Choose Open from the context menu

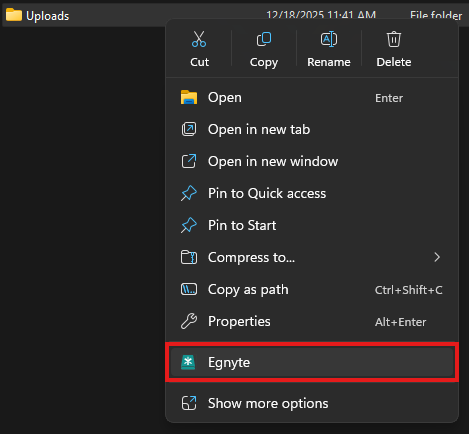pyautogui.click(x=312, y=98)
